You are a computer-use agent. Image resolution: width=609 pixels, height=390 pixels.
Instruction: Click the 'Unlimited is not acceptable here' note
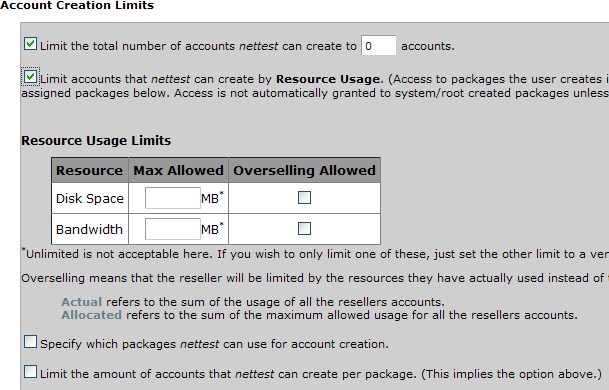click(315, 254)
